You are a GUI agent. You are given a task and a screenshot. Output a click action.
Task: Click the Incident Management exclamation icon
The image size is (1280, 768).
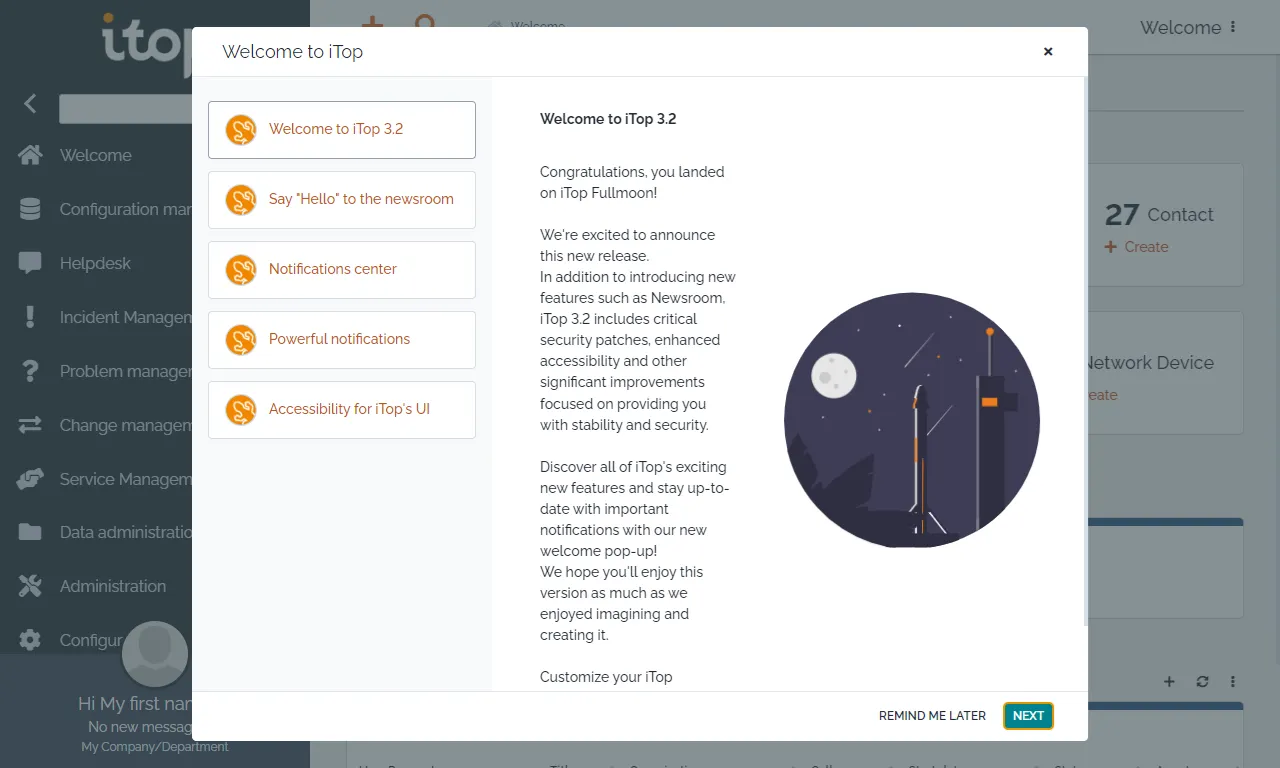[30, 317]
